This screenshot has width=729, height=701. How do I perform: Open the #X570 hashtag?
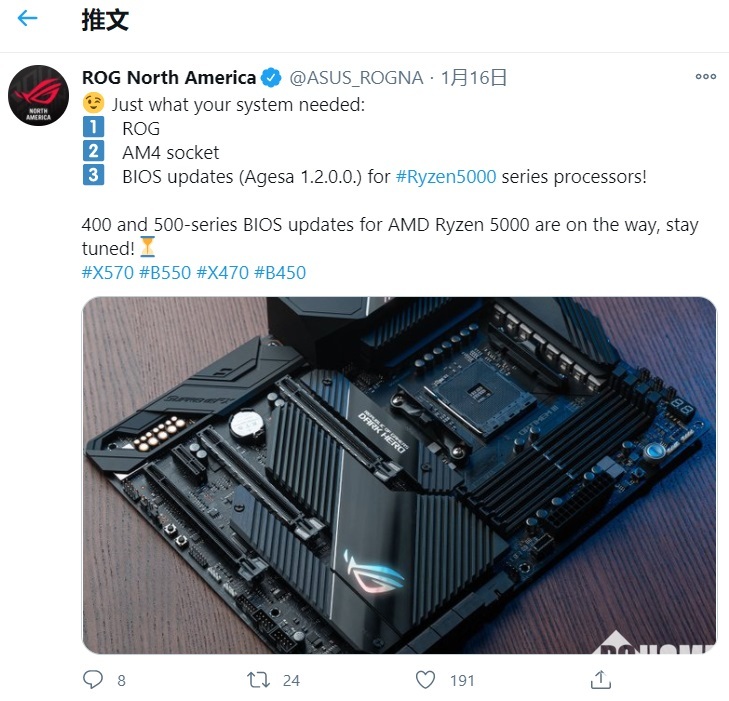(x=108, y=272)
